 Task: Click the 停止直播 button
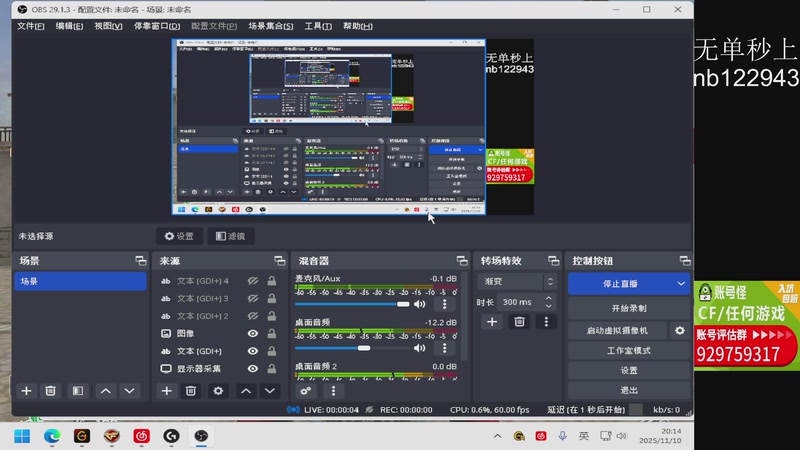point(620,284)
